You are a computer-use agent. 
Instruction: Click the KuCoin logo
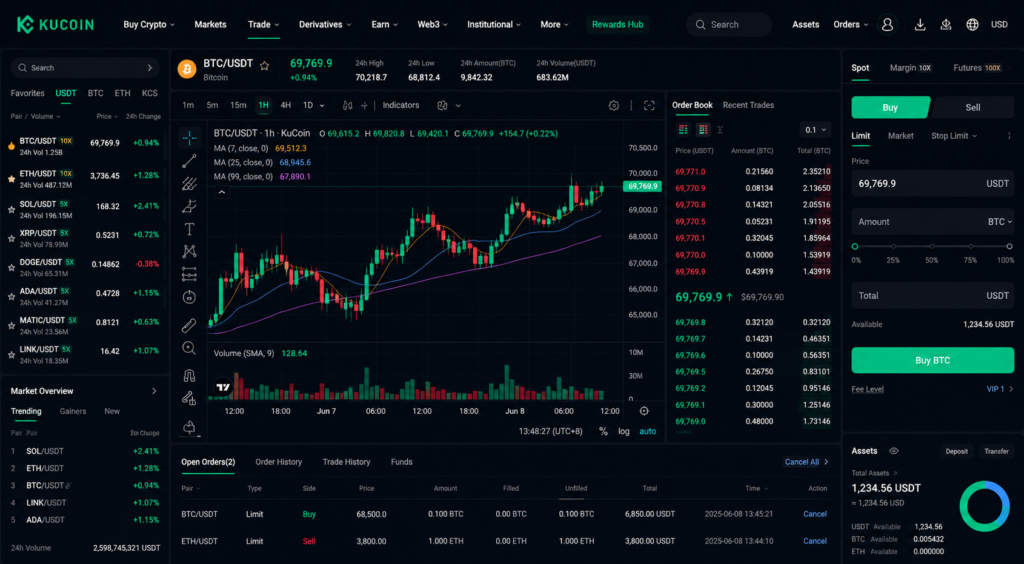pos(55,24)
